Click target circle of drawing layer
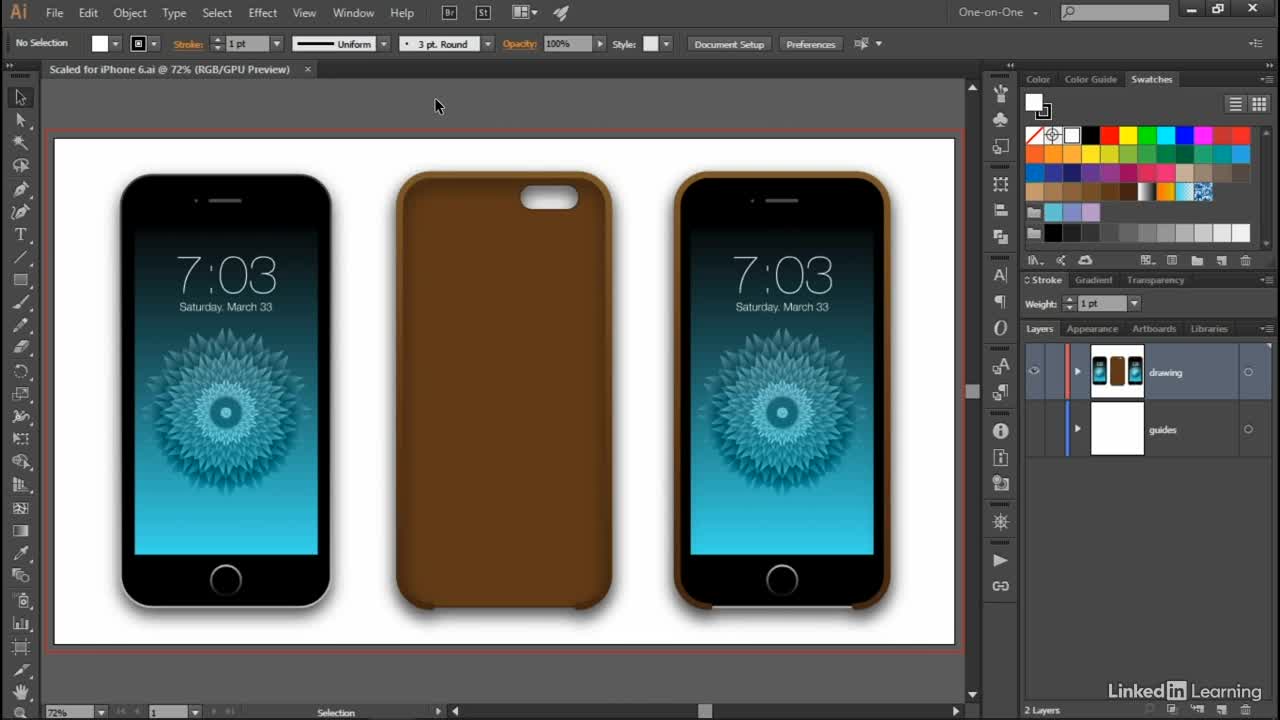Screen dimensions: 1280x720 (x=1248, y=372)
